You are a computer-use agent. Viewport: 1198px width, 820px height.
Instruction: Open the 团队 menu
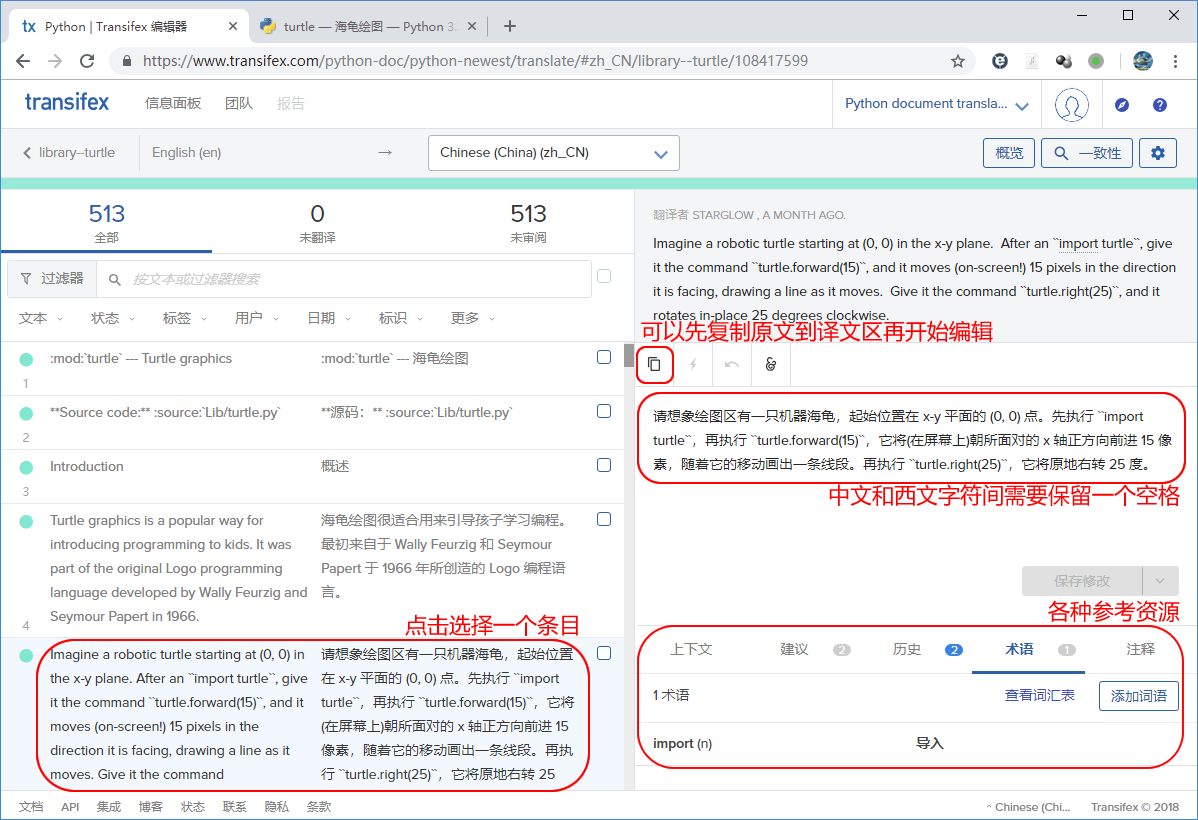238,103
